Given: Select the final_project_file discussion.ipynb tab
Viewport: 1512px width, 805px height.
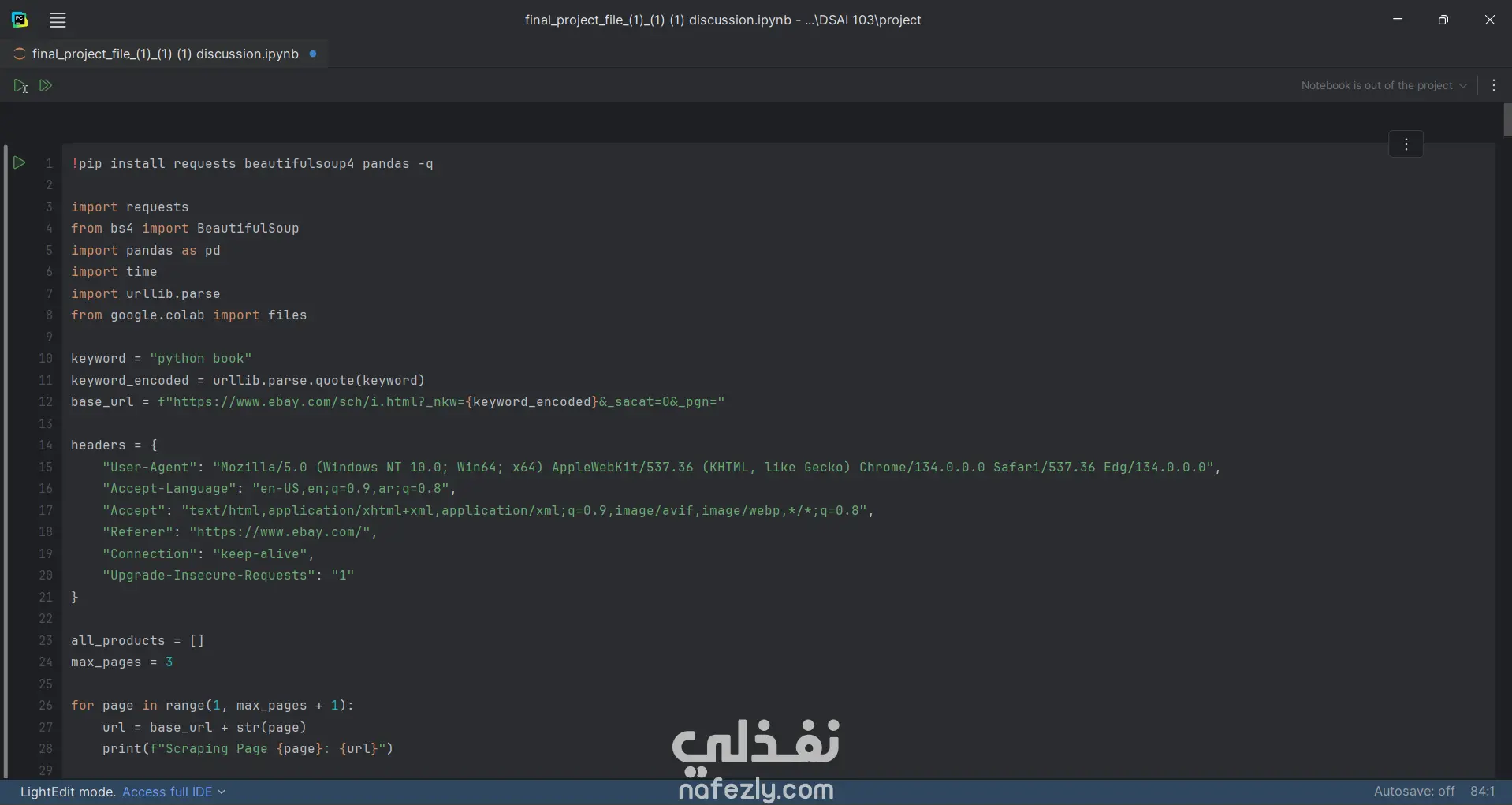Looking at the screenshot, I should pos(165,54).
